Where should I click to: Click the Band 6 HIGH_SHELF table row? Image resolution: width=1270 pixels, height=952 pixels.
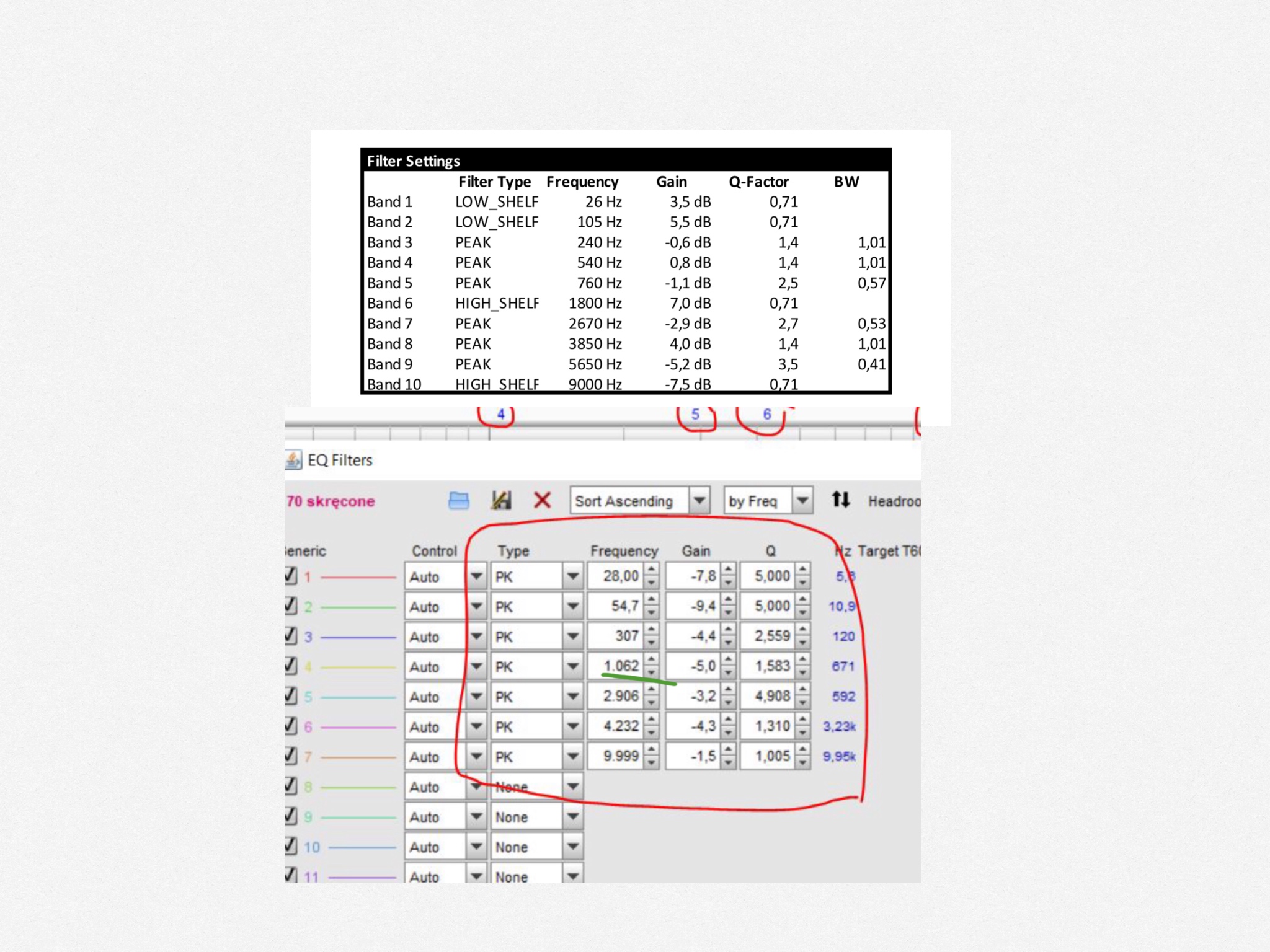coord(626,303)
